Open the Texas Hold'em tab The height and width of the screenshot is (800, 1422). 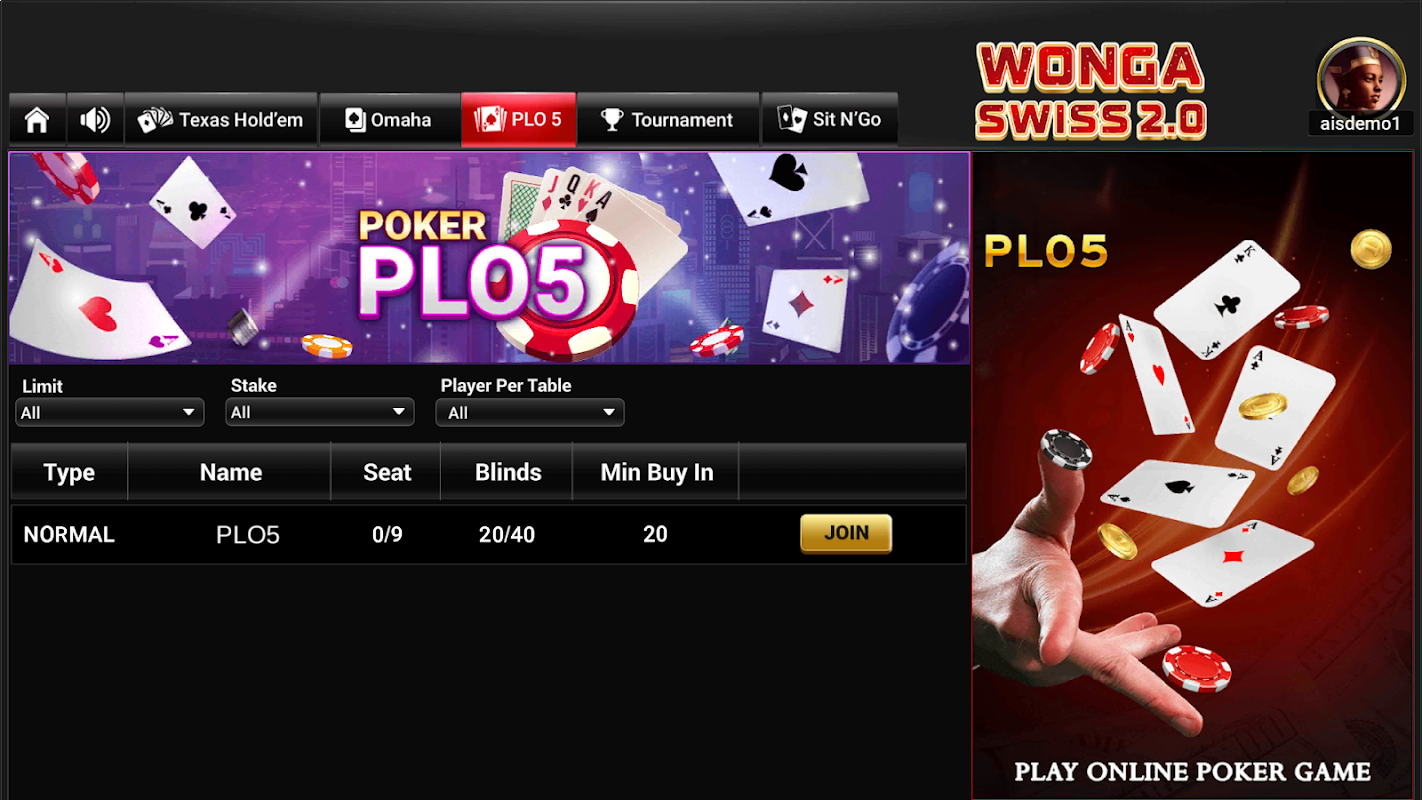click(x=221, y=120)
